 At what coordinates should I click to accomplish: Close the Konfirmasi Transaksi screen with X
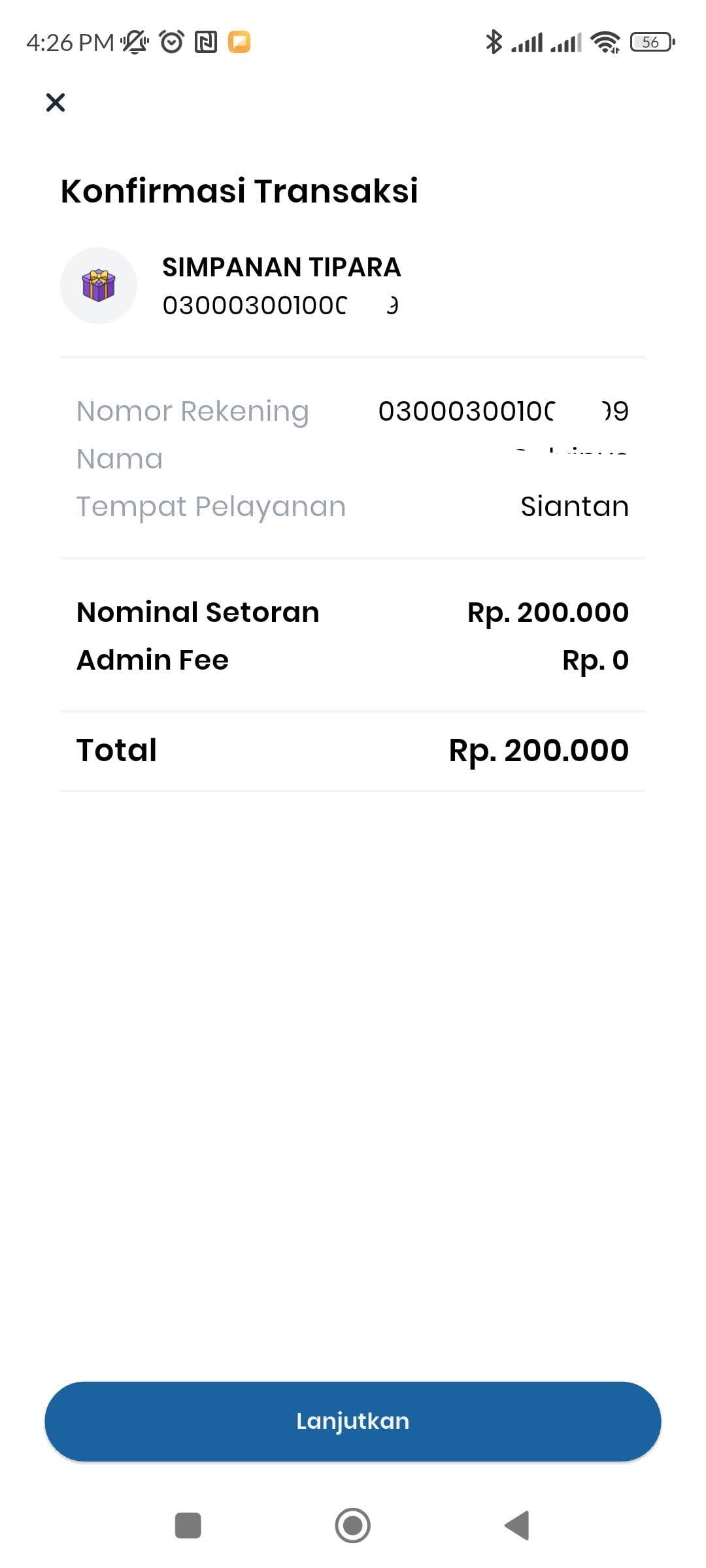click(56, 102)
